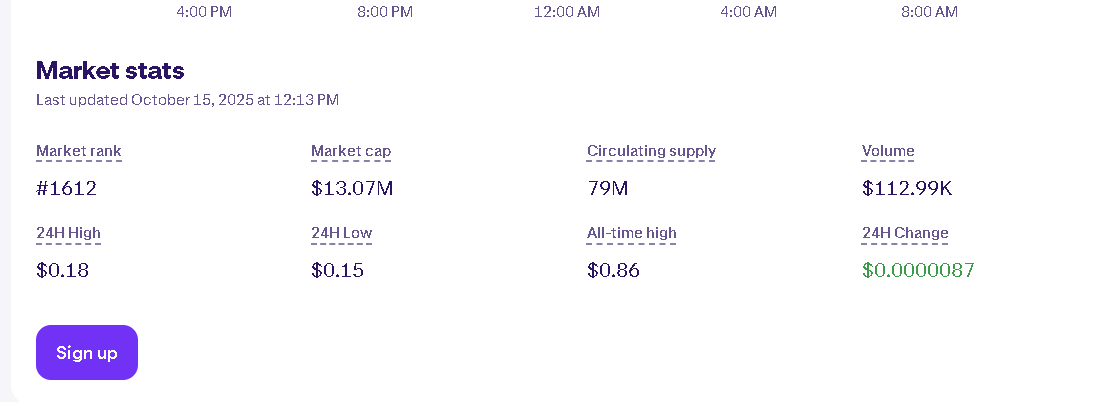Click the Market rank label
This screenshot has height=402, width=1117.
pyautogui.click(x=79, y=152)
